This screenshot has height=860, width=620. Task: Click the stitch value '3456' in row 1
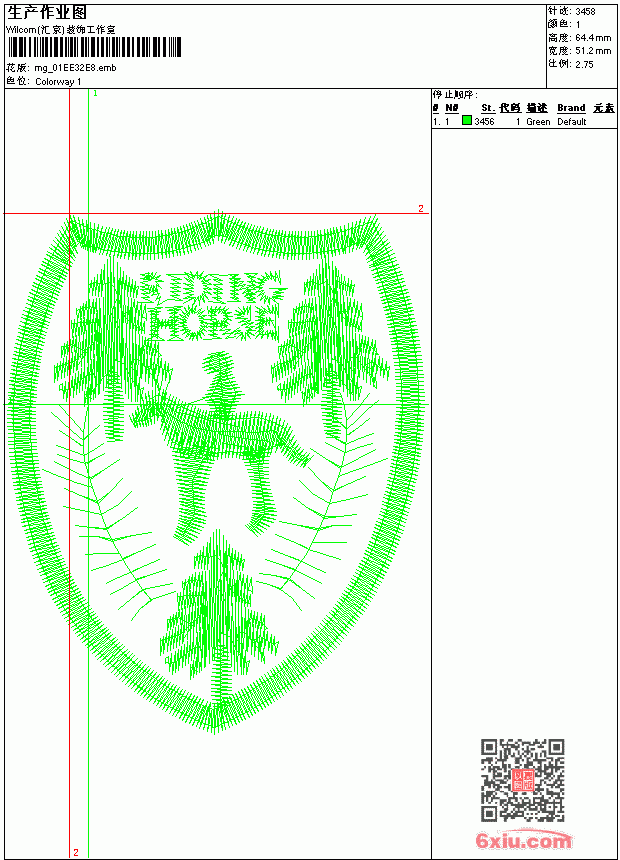pos(484,121)
